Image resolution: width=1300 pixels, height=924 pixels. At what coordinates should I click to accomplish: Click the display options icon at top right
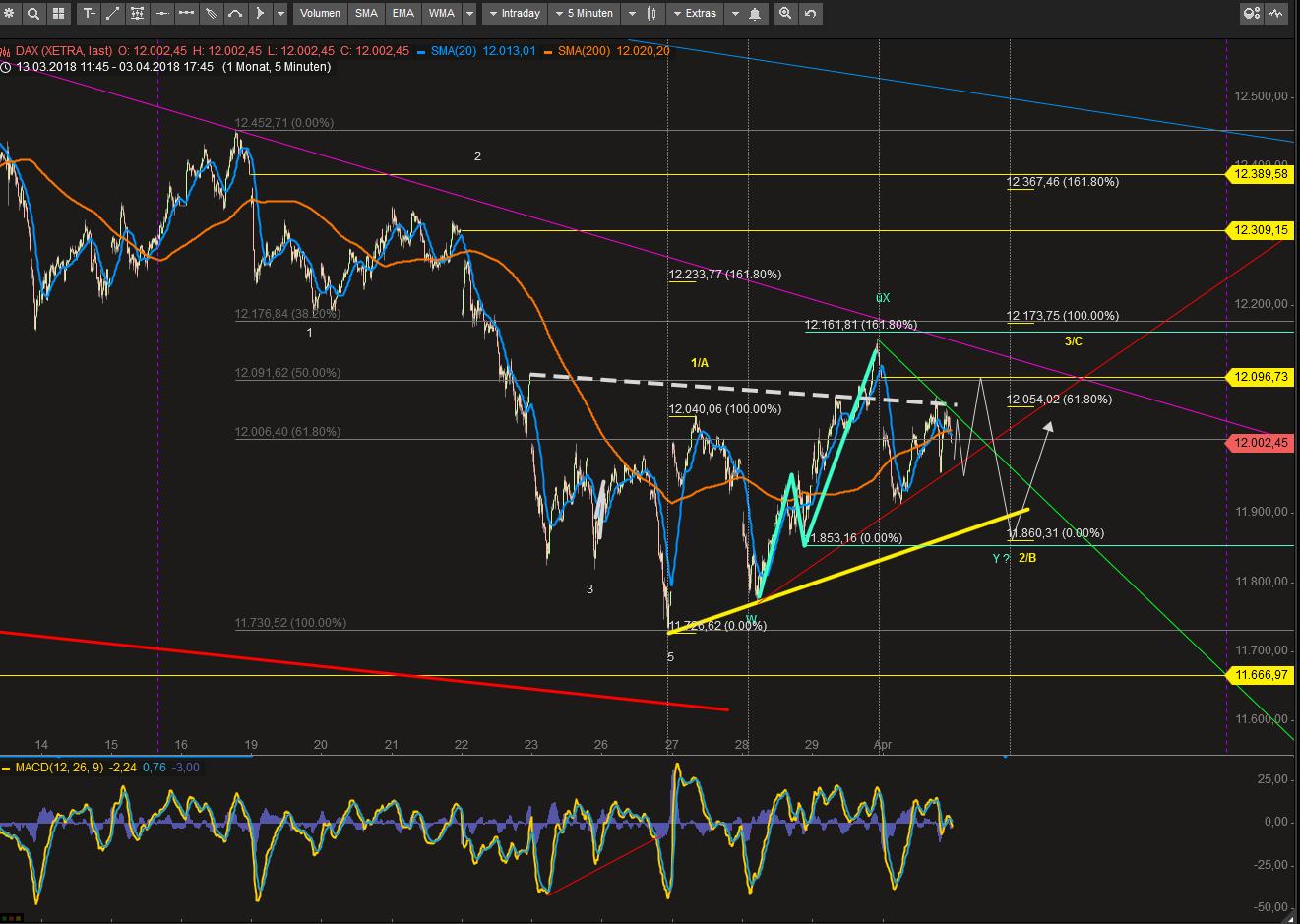(1252, 14)
